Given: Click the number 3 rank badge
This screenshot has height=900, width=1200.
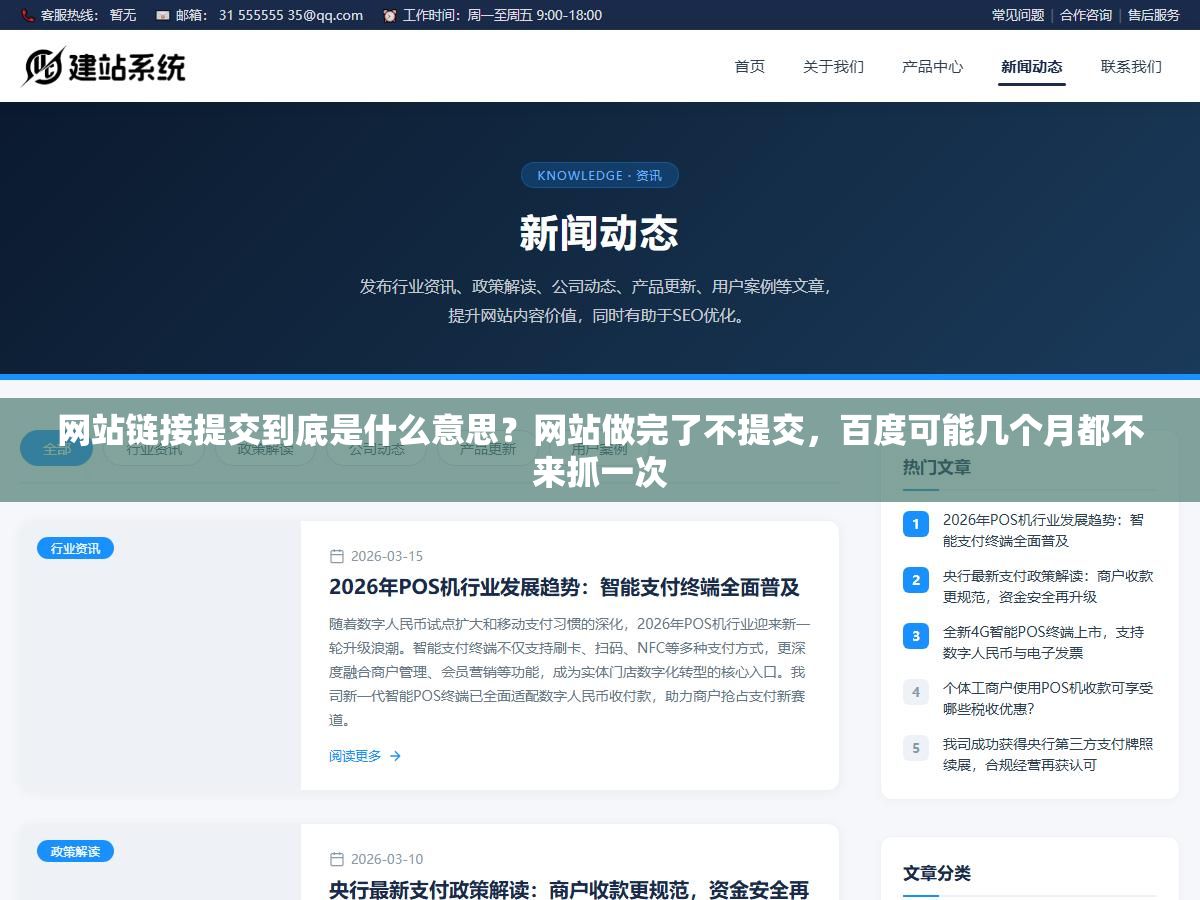Looking at the screenshot, I should coord(916,636).
